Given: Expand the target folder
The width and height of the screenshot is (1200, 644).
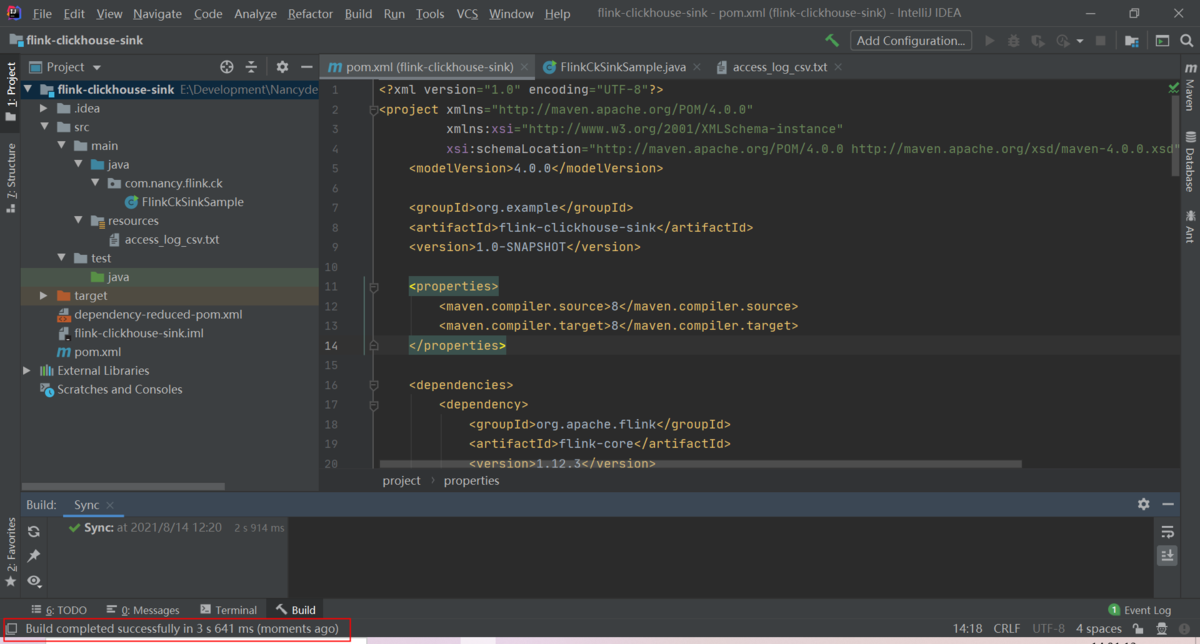Looking at the screenshot, I should point(44,296).
